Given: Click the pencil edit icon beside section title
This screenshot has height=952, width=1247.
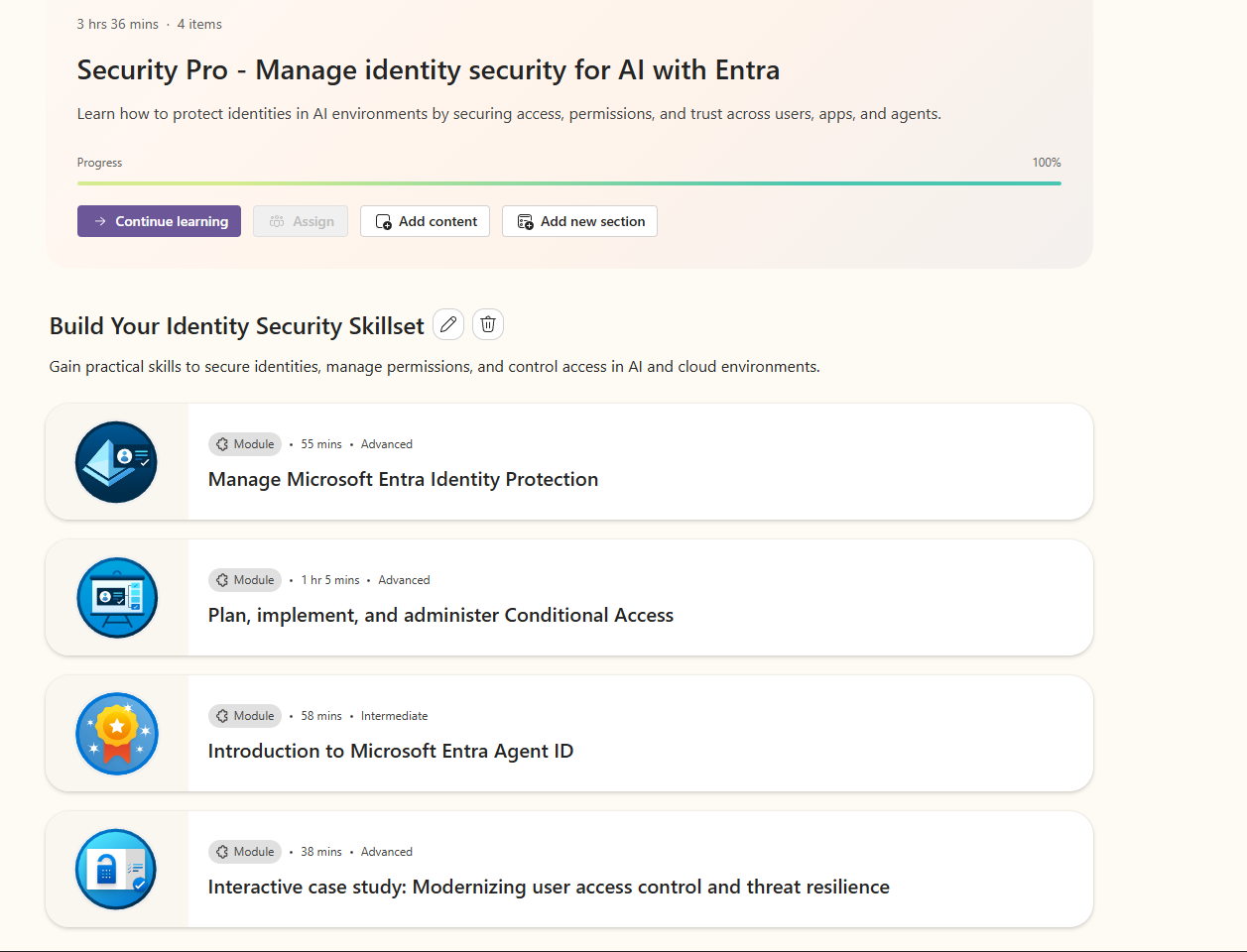Looking at the screenshot, I should [x=448, y=324].
